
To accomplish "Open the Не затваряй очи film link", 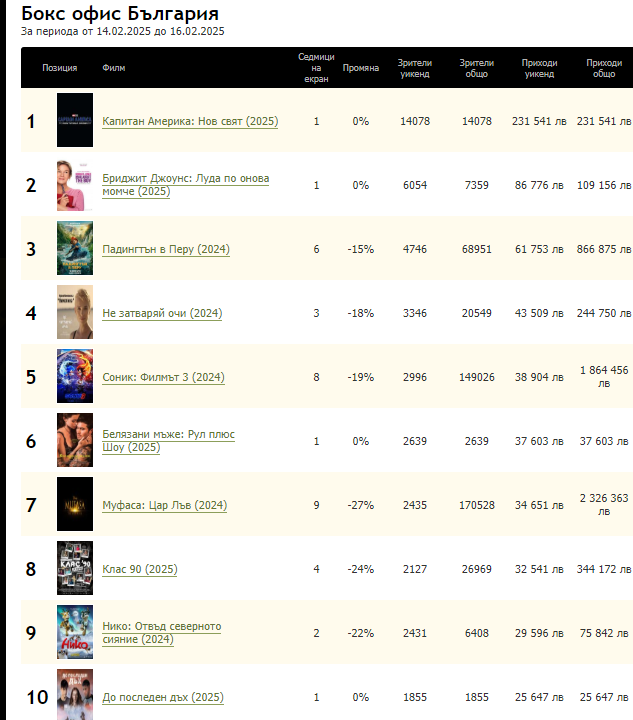I will (x=162, y=313).
